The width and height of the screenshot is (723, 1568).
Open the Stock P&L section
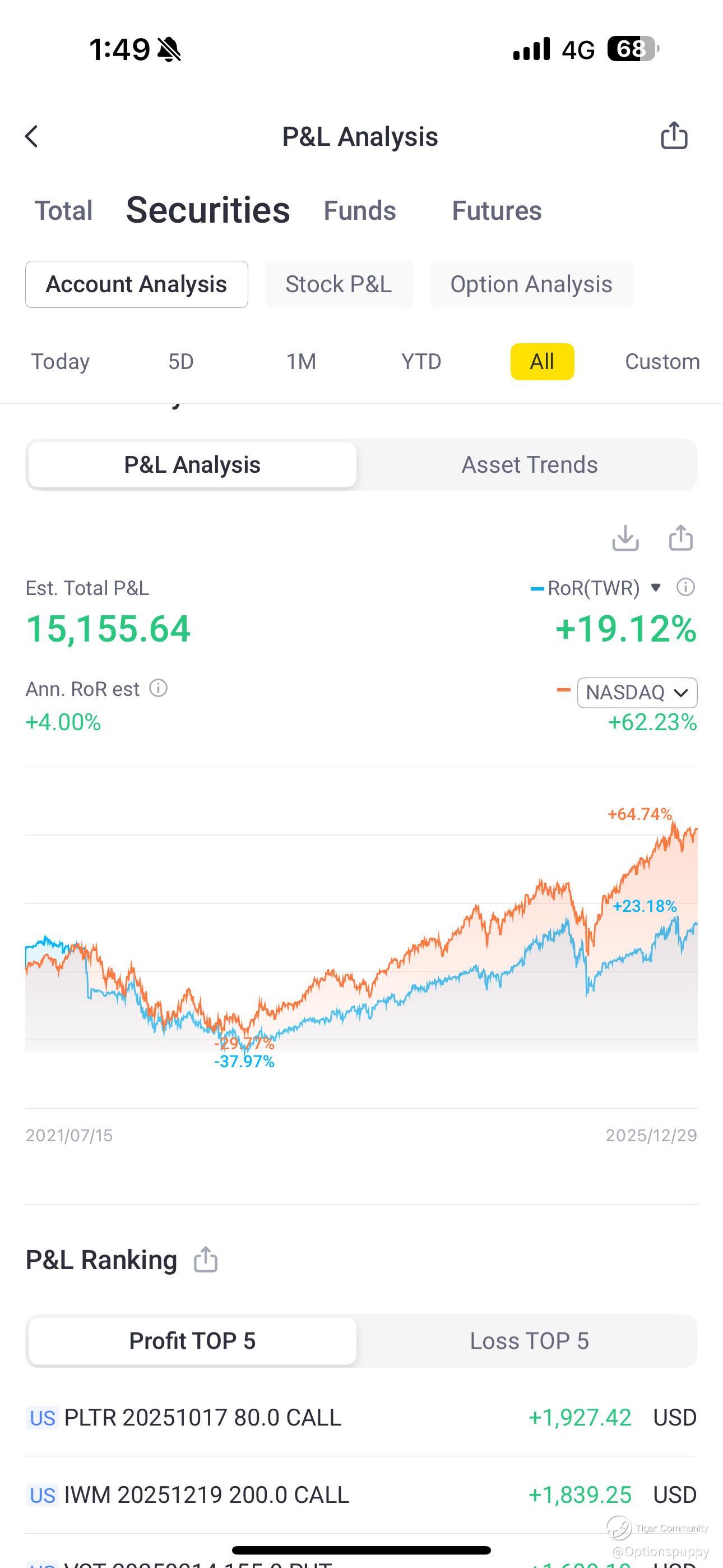pos(339,284)
